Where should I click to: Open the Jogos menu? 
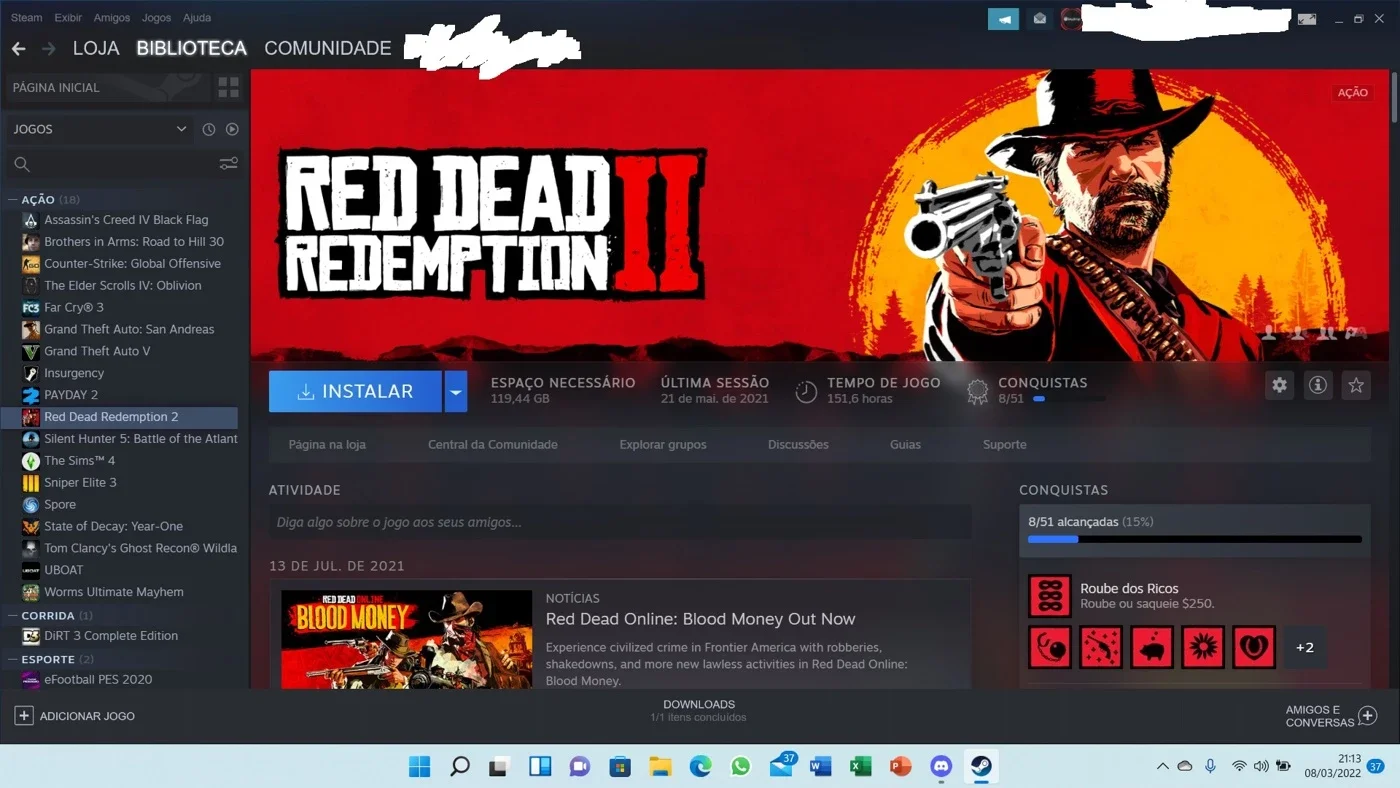(x=156, y=18)
